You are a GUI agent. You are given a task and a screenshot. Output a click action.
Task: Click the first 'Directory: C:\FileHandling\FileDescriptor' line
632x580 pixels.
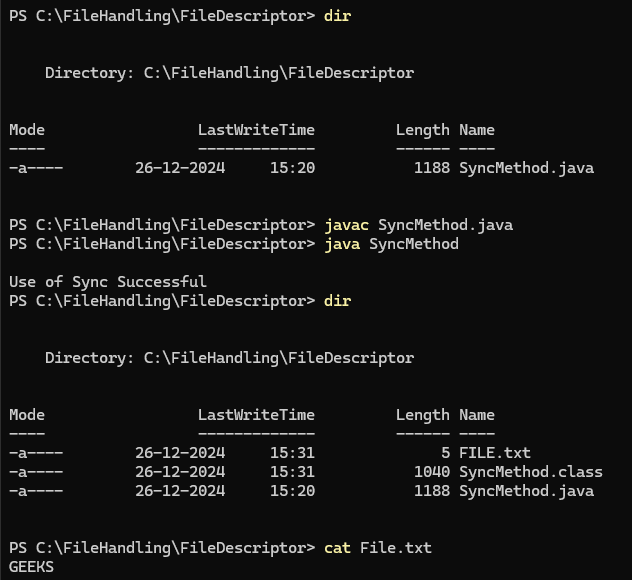pos(229,73)
